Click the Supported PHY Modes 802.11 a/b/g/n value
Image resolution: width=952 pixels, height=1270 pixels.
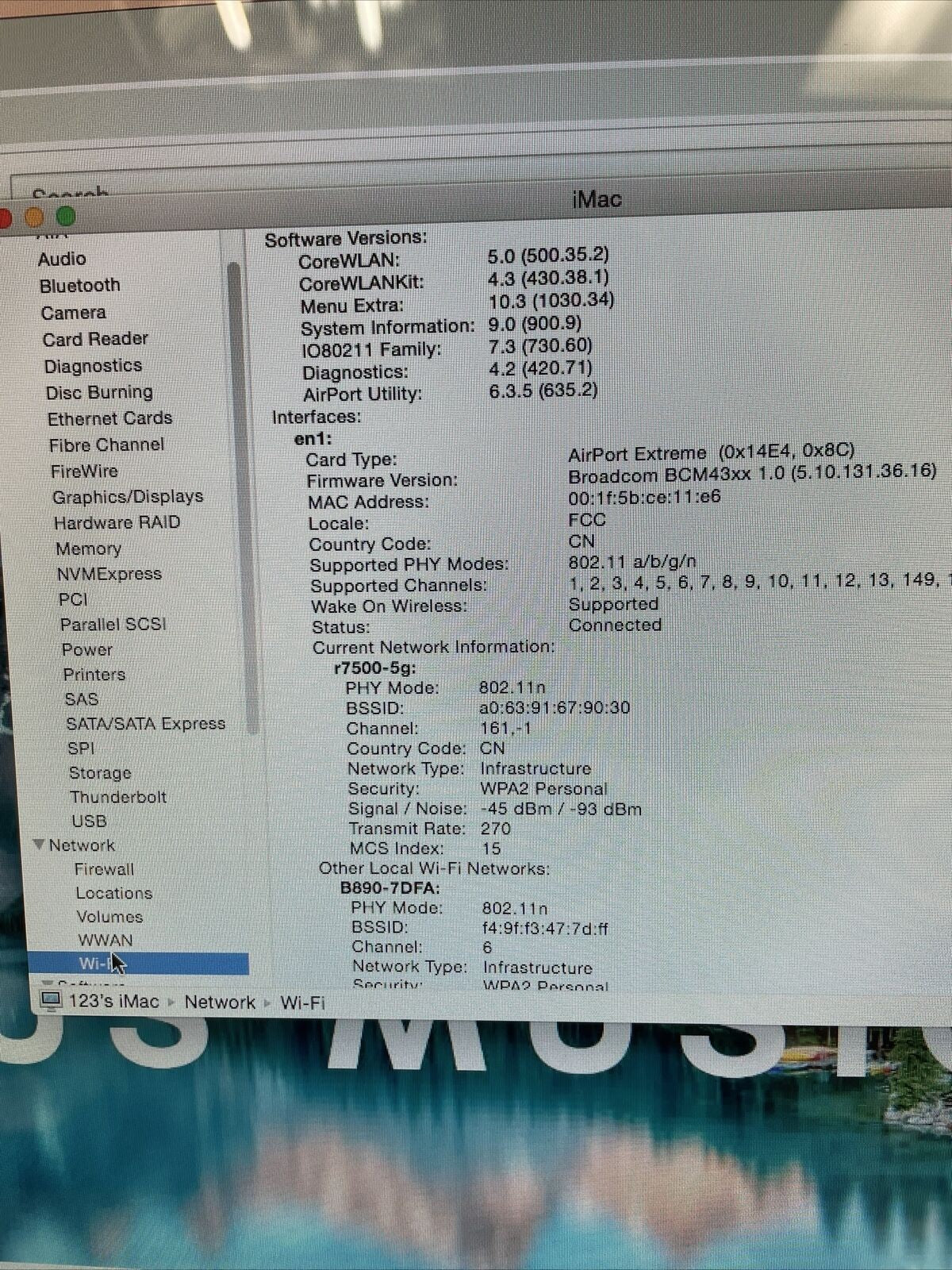[x=632, y=562]
